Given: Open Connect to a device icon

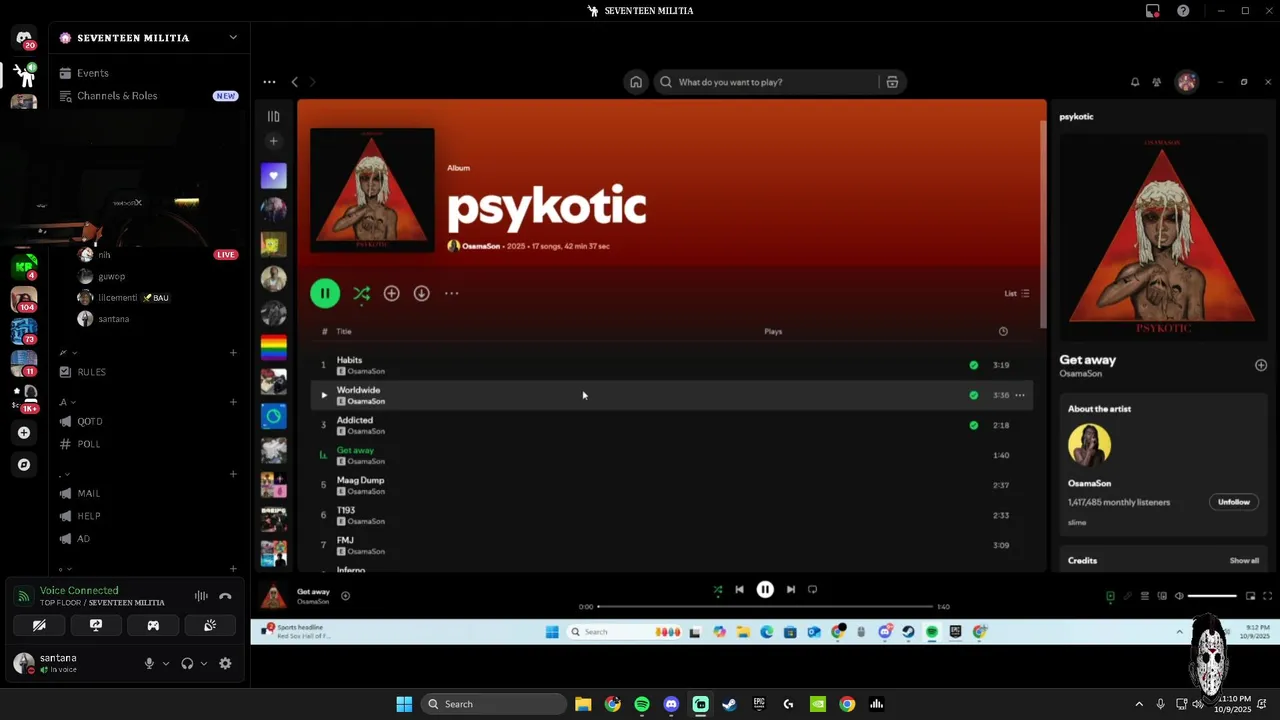Looking at the screenshot, I should tap(1162, 596).
